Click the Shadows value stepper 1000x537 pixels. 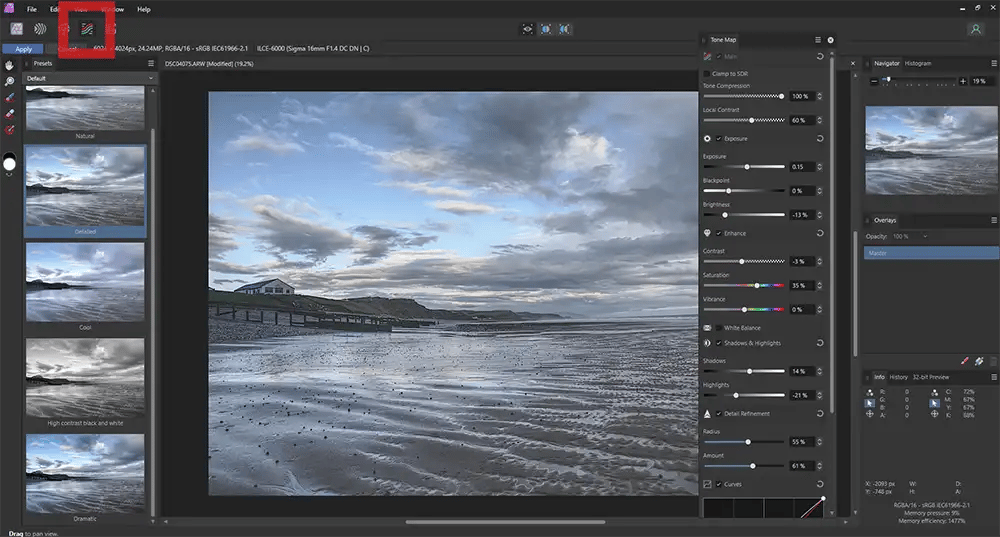820,371
